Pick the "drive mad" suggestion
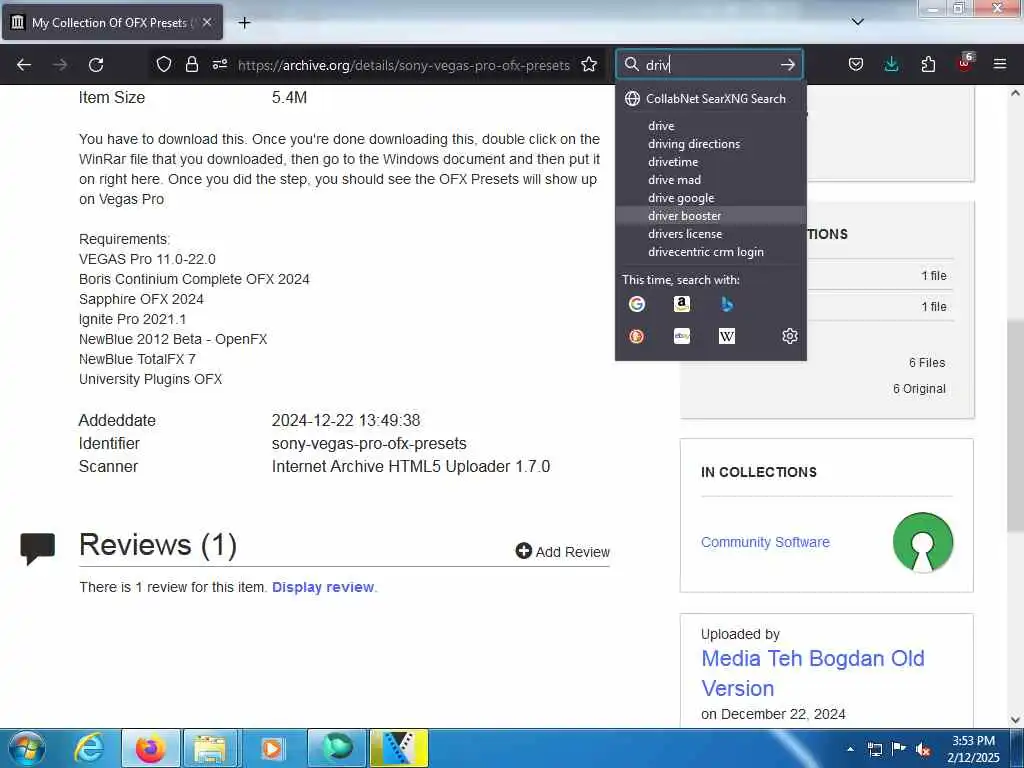The image size is (1024, 768). pyautogui.click(x=711, y=180)
